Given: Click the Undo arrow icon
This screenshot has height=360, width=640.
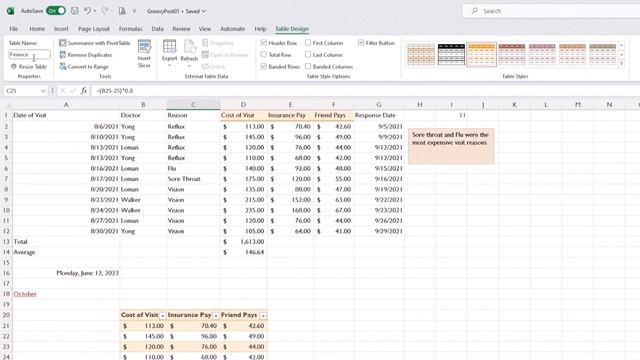Looking at the screenshot, I should (87, 11).
